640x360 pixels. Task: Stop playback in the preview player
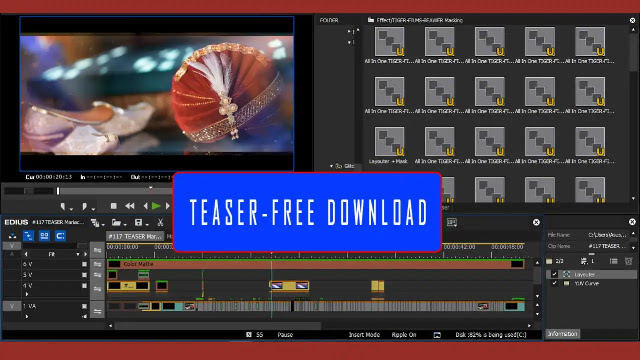tap(114, 206)
